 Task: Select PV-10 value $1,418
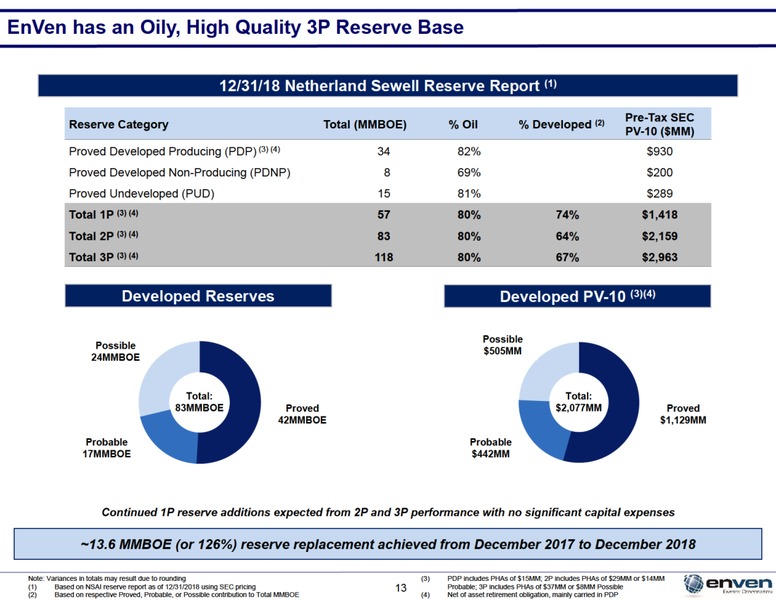click(x=660, y=214)
